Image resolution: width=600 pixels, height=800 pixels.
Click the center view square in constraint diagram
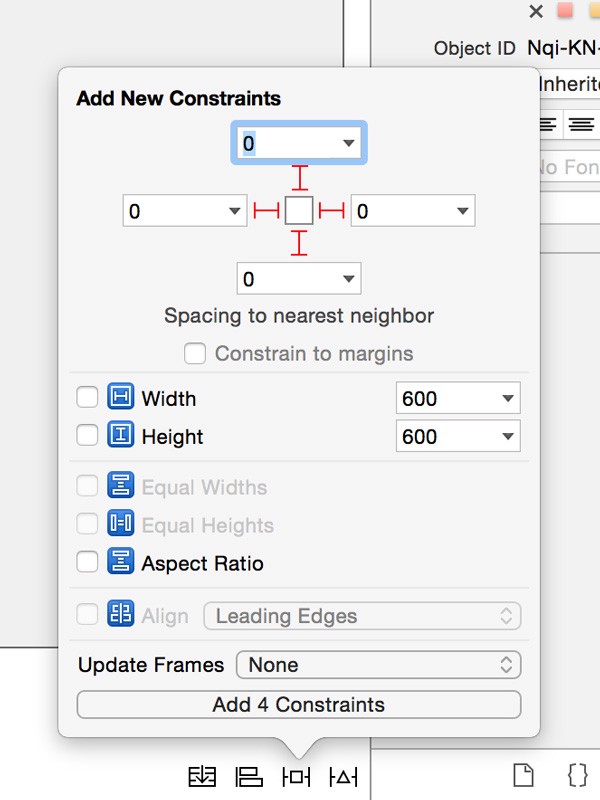pos(299,210)
